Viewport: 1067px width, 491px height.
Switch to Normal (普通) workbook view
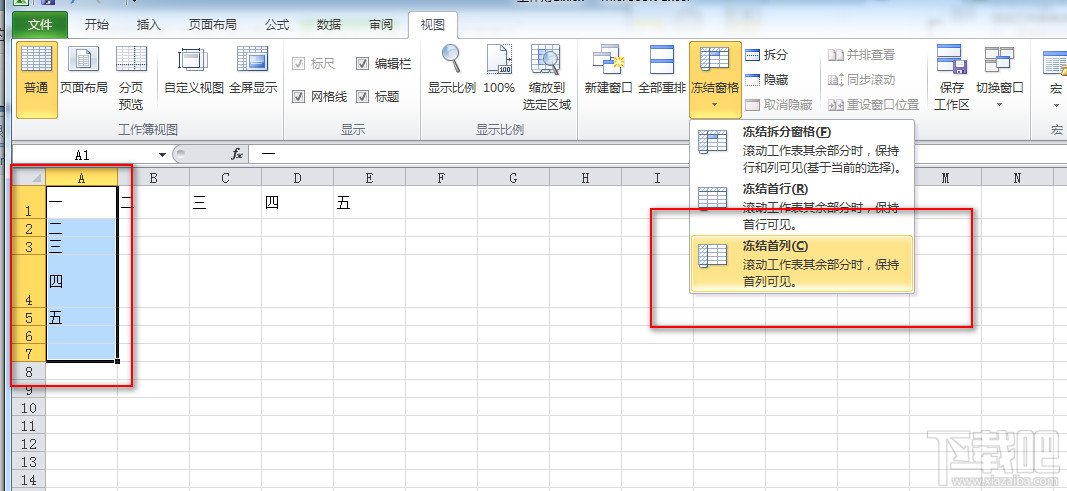[x=37, y=79]
